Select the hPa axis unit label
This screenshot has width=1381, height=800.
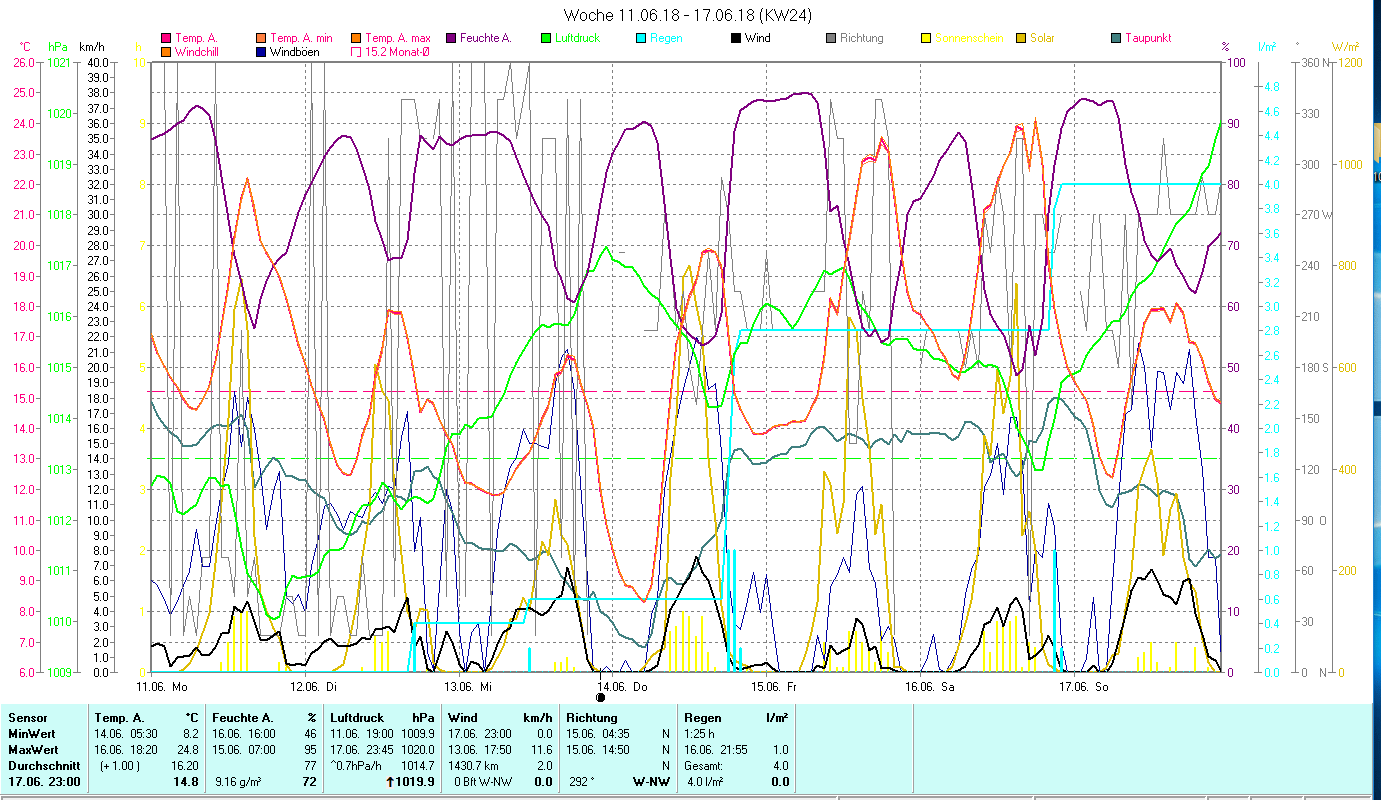pos(58,47)
